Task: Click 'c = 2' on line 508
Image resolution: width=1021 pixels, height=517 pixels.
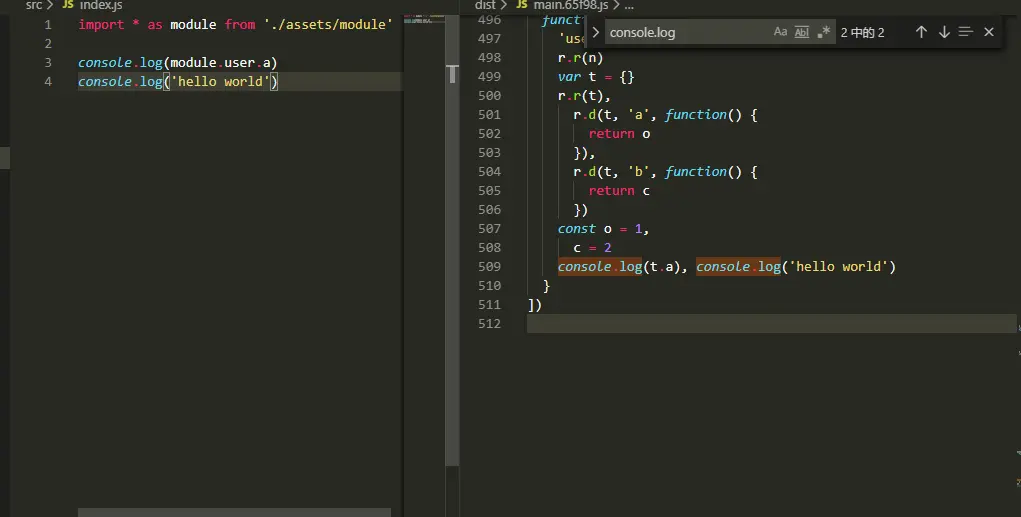Action: 592,247
